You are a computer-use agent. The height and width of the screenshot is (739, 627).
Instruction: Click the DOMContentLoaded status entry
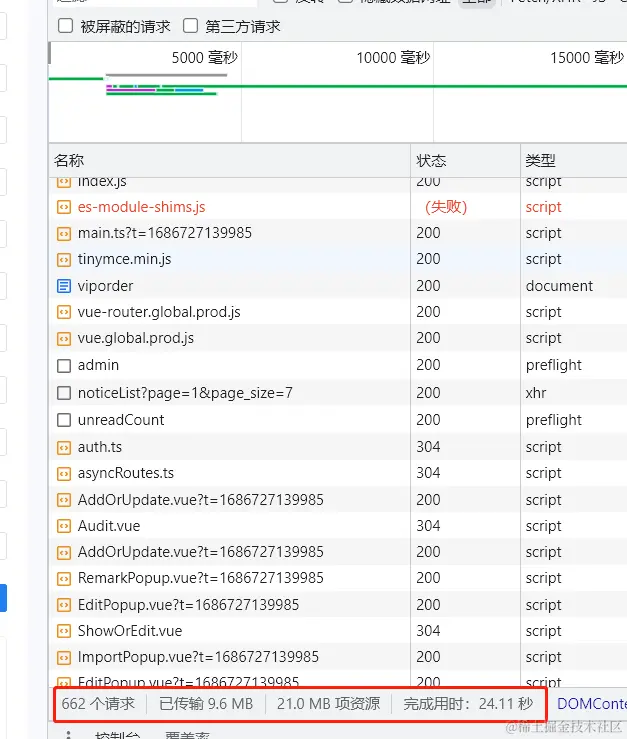pyautogui.click(x=592, y=704)
